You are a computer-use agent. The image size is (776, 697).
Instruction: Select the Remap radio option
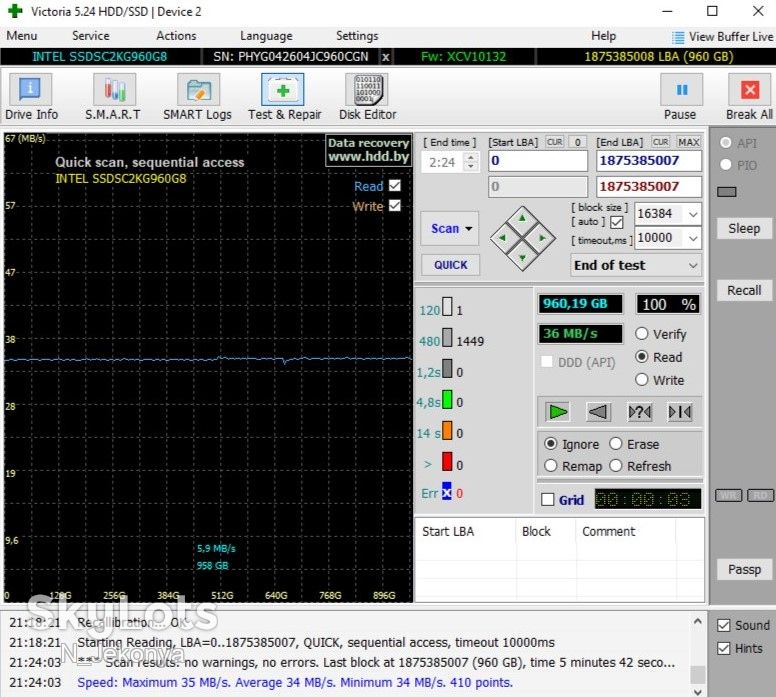click(550, 466)
